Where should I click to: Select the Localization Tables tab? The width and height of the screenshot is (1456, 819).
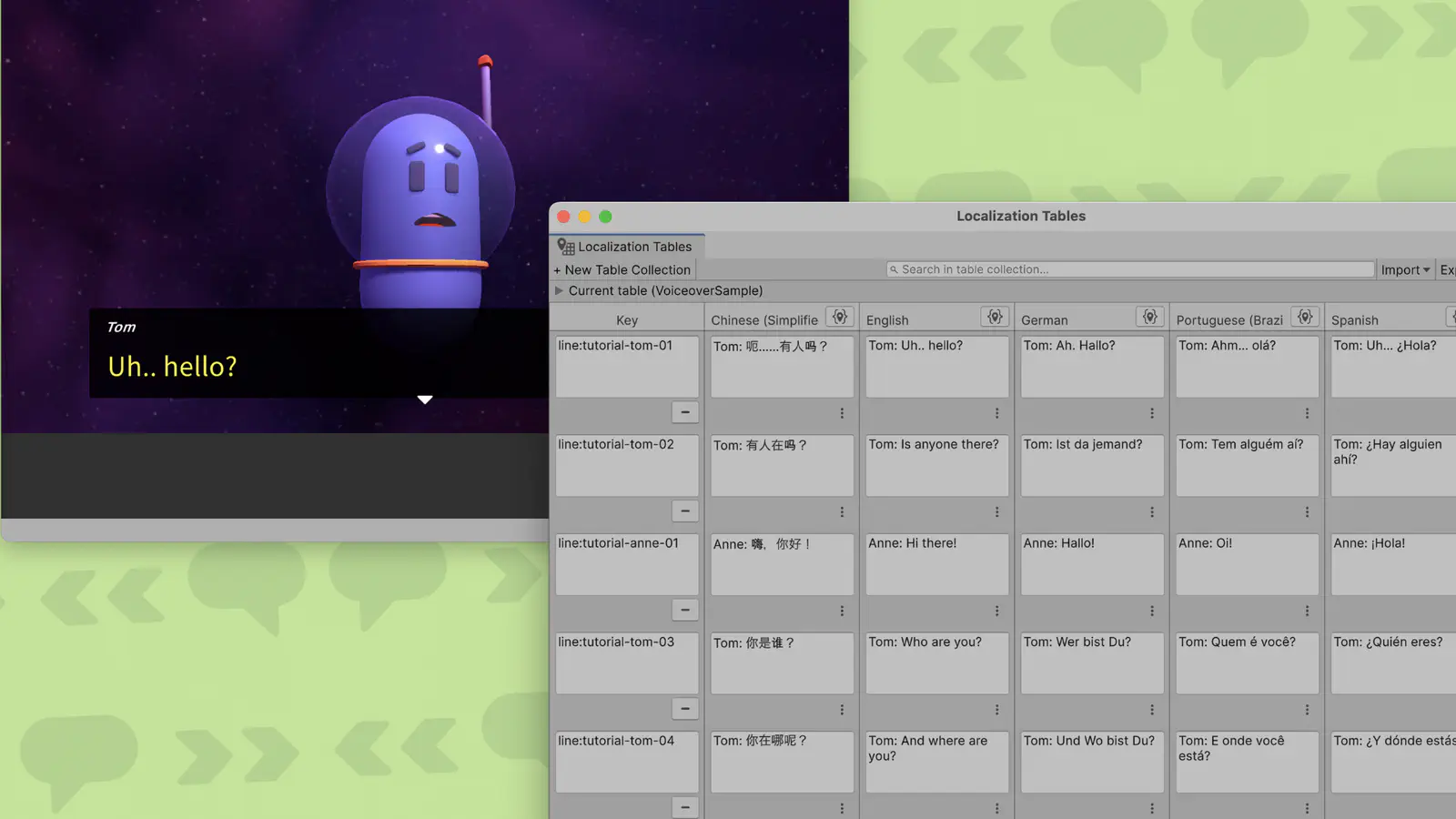point(626,247)
